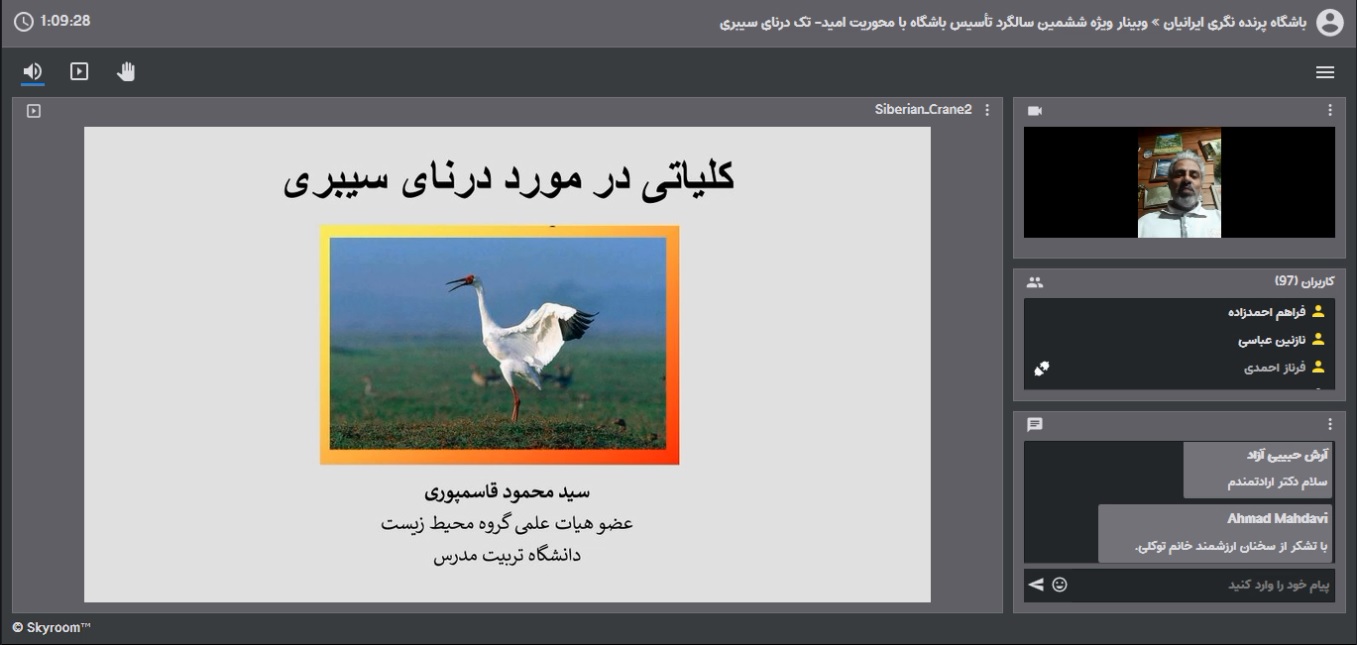
Task: Click the avatar icon beside نازنین عباسی
Action: 1318,340
